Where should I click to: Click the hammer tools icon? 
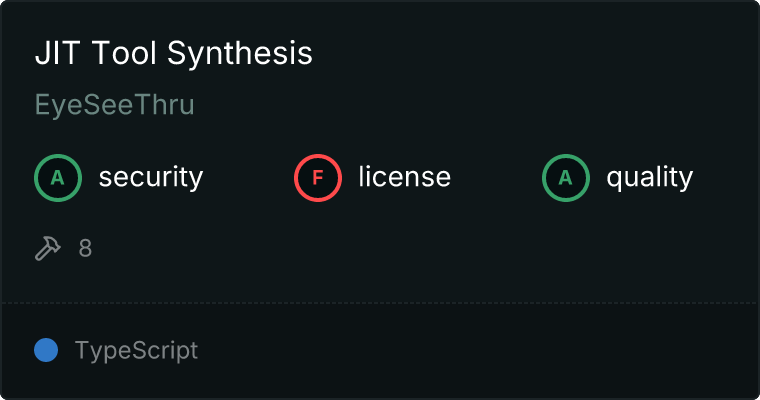pyautogui.click(x=48, y=248)
